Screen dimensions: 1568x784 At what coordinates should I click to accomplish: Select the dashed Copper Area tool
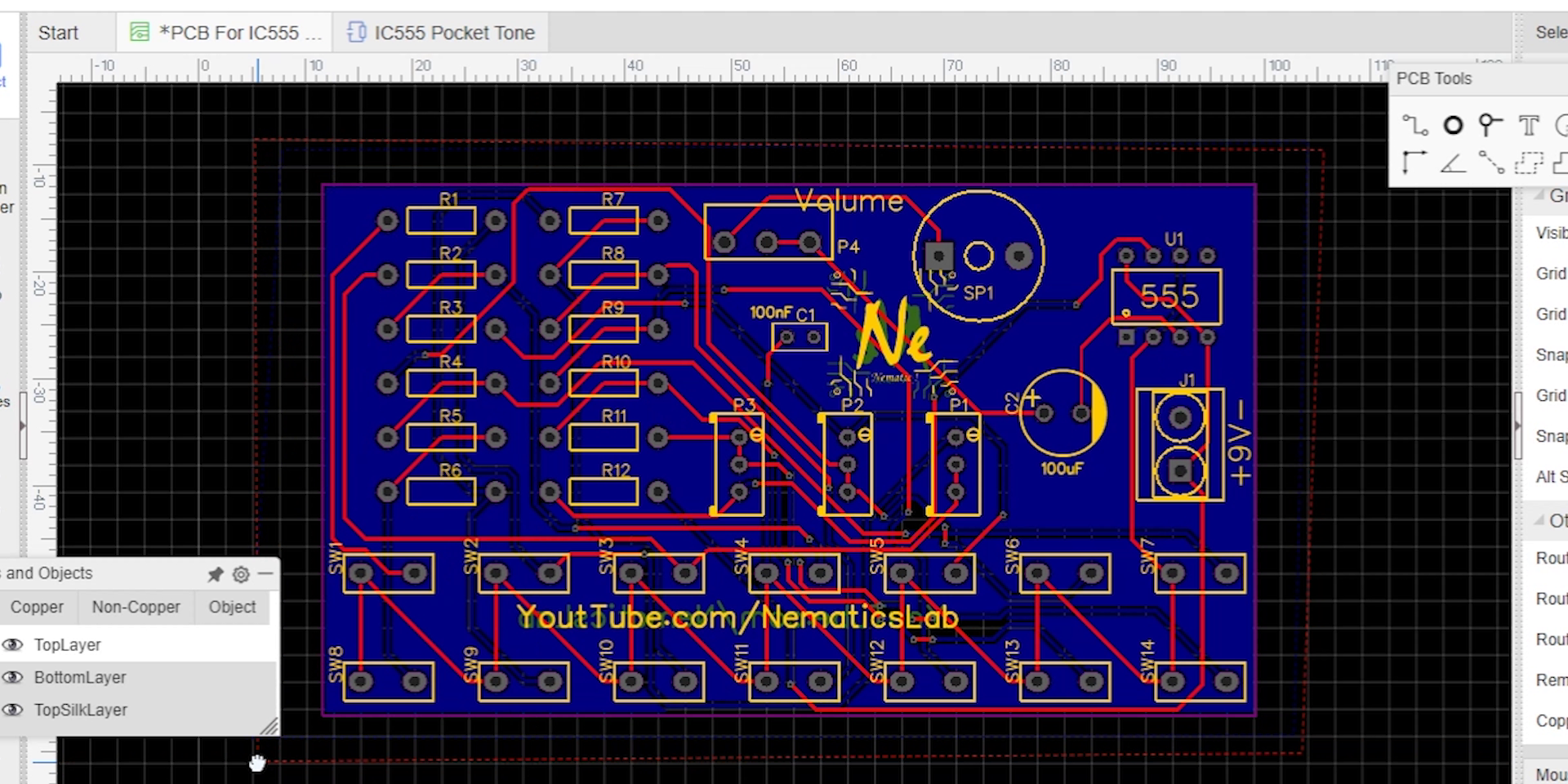tap(1529, 163)
